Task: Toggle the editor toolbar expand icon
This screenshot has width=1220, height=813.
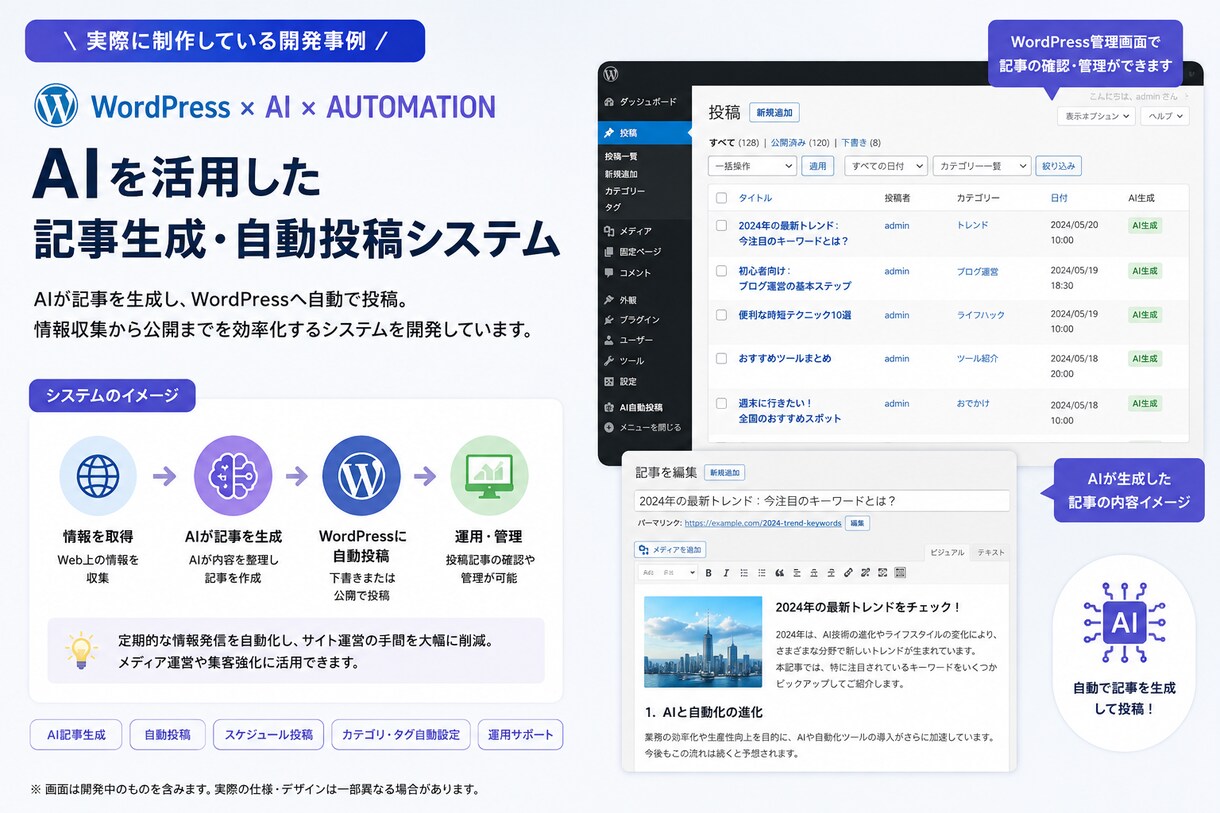Action: point(900,573)
